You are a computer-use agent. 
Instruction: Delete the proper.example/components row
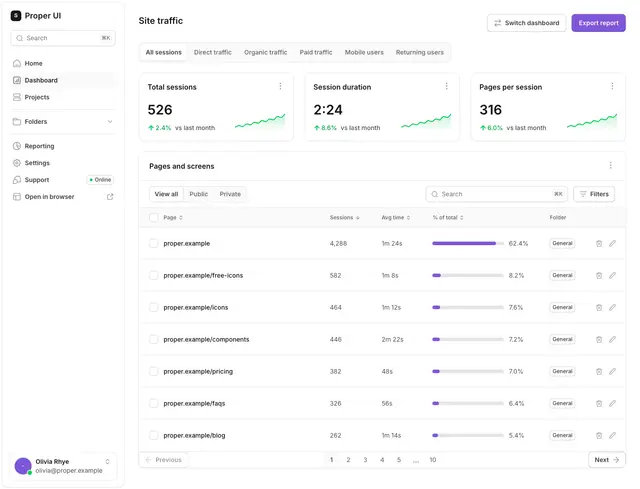tap(599, 340)
